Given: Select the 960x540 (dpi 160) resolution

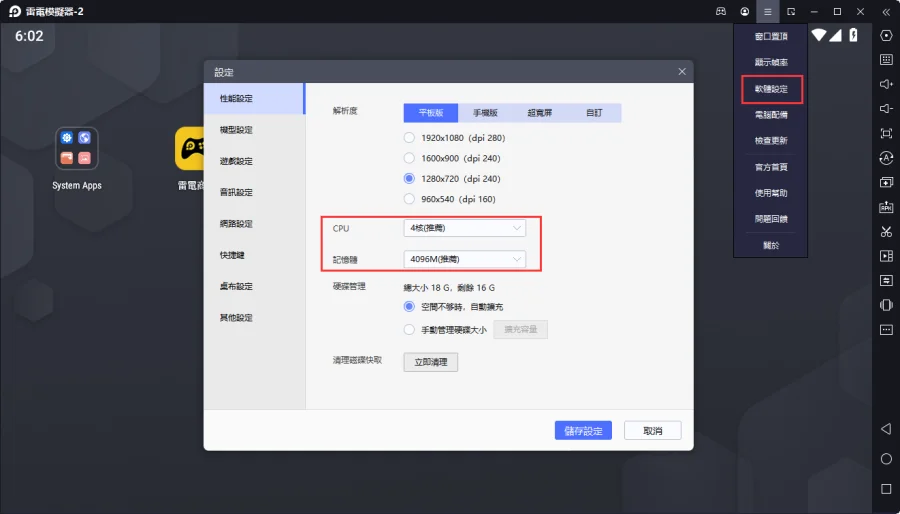Looking at the screenshot, I should (449, 199).
